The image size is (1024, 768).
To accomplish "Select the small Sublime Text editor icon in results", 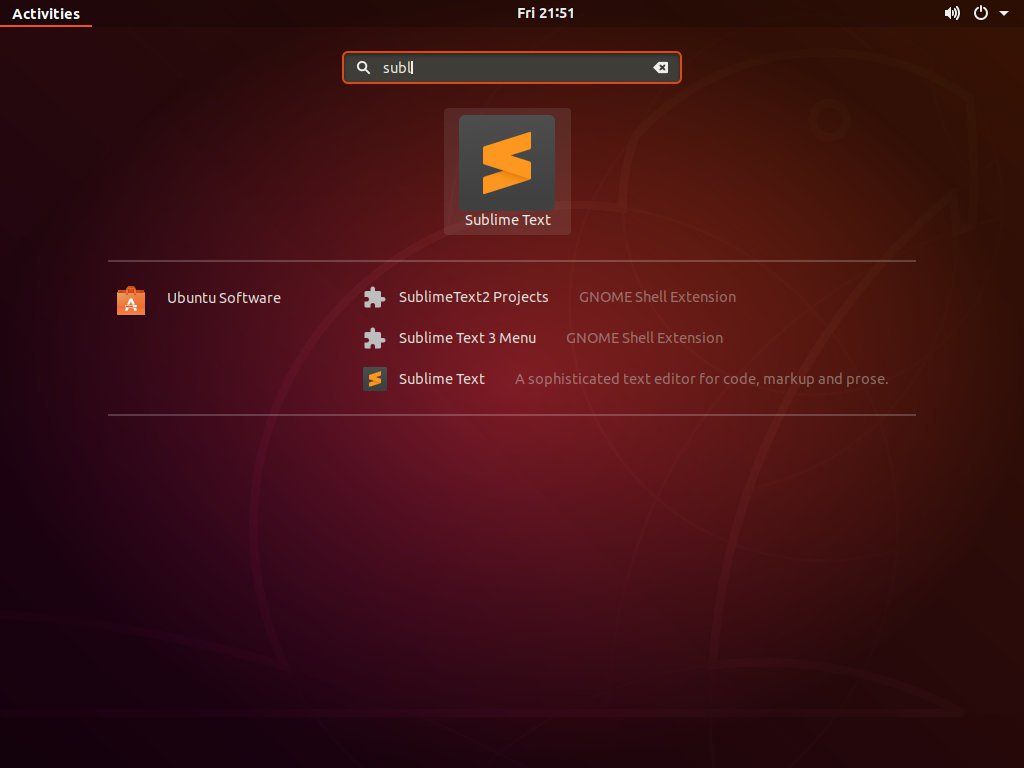I will [374, 379].
